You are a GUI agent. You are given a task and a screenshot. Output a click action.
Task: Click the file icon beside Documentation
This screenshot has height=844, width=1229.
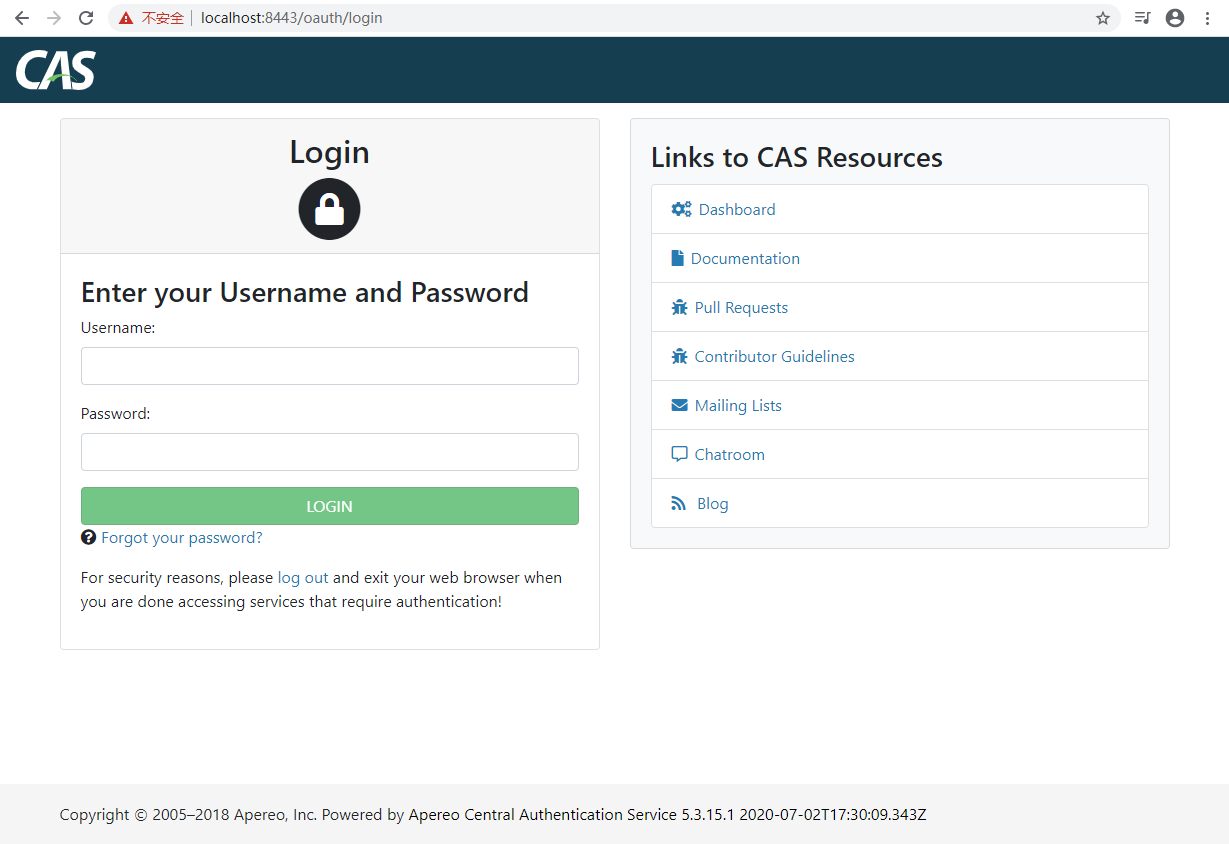tap(677, 258)
